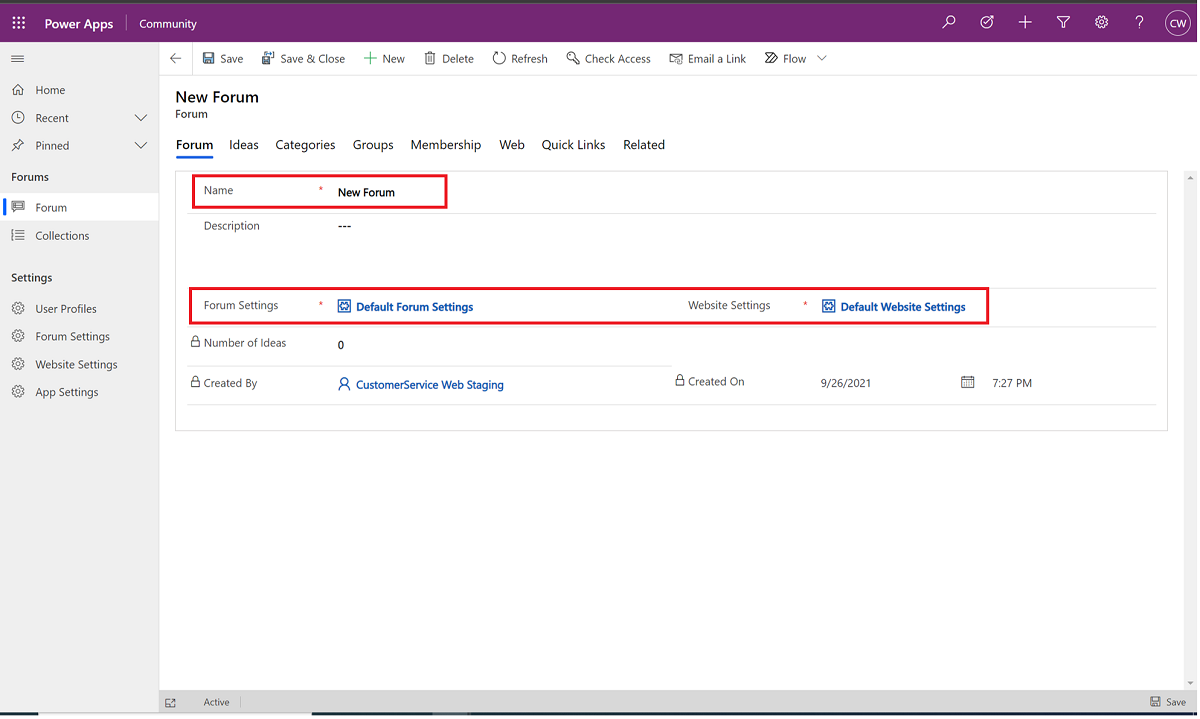Open the app launcher waffle icon
The height and width of the screenshot is (719, 1200).
[x=18, y=23]
